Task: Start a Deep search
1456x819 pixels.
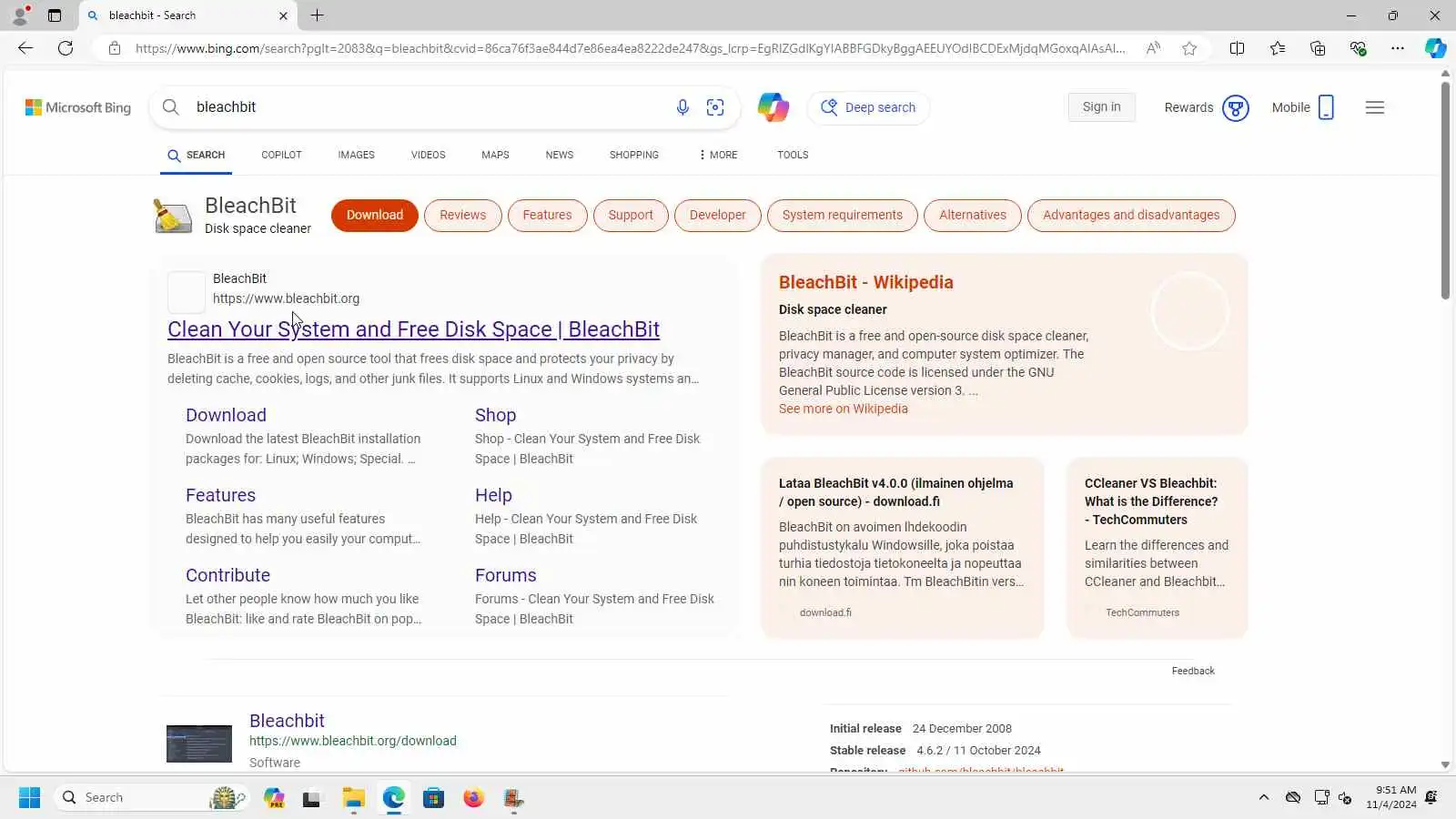Action: click(868, 107)
